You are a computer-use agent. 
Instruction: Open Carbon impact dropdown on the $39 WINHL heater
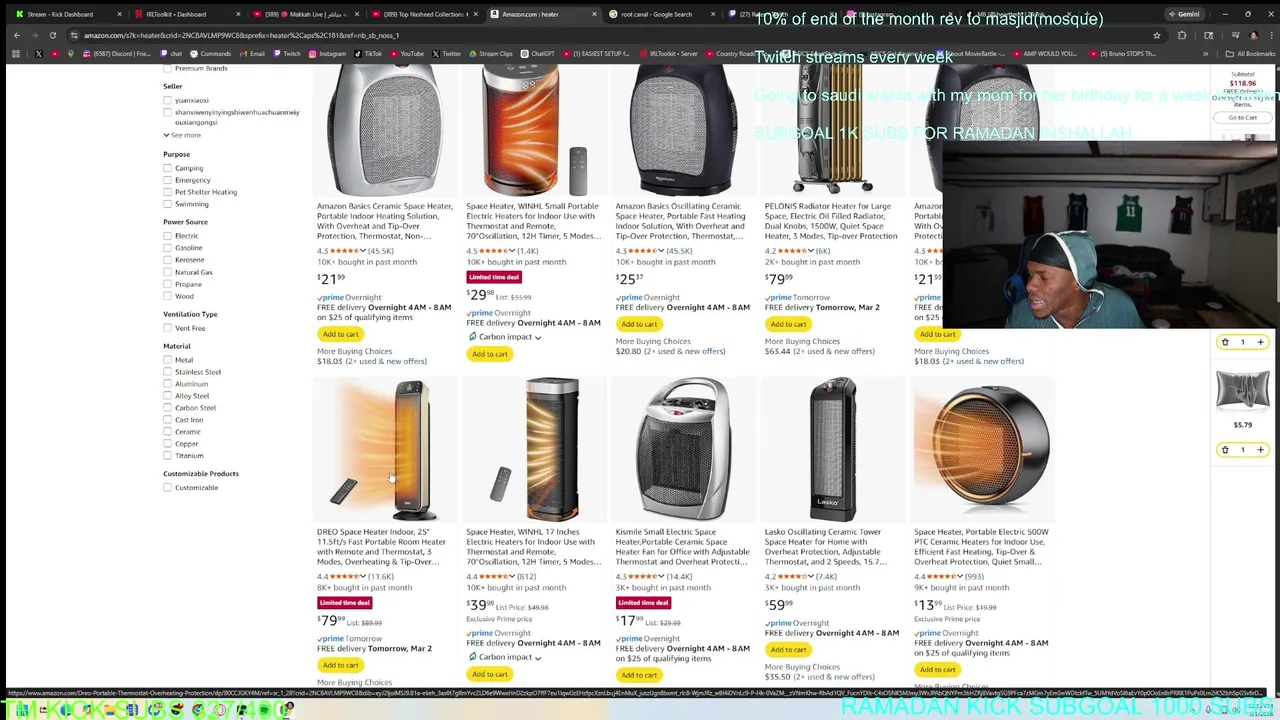(505, 658)
